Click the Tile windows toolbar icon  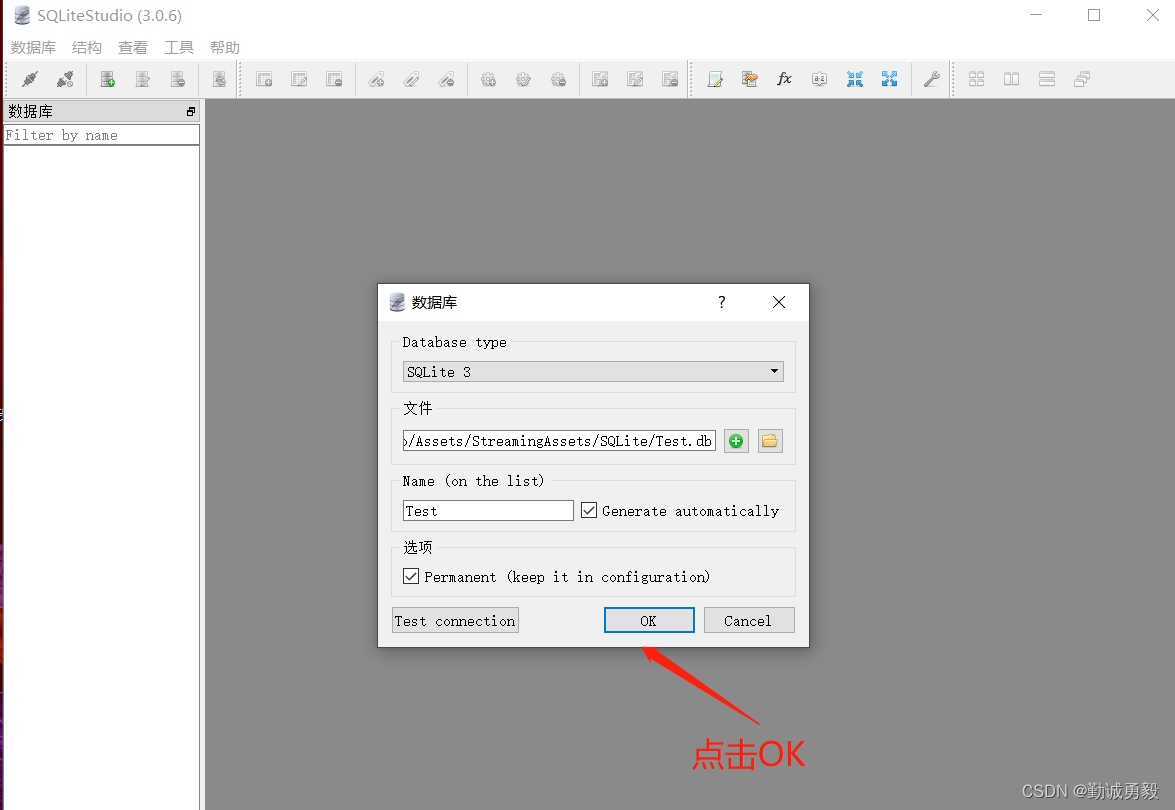(x=976, y=79)
